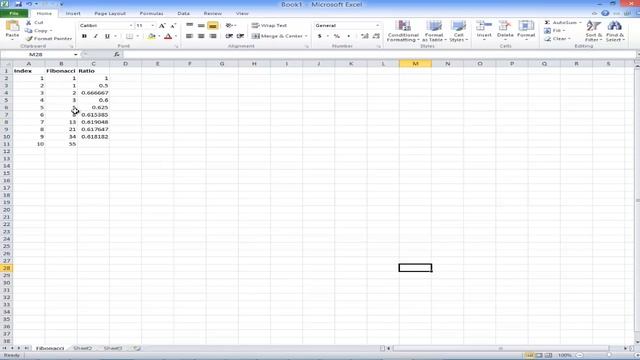Image resolution: width=640 pixels, height=360 pixels.
Task: Click the insert function fx button
Action: coord(117,54)
